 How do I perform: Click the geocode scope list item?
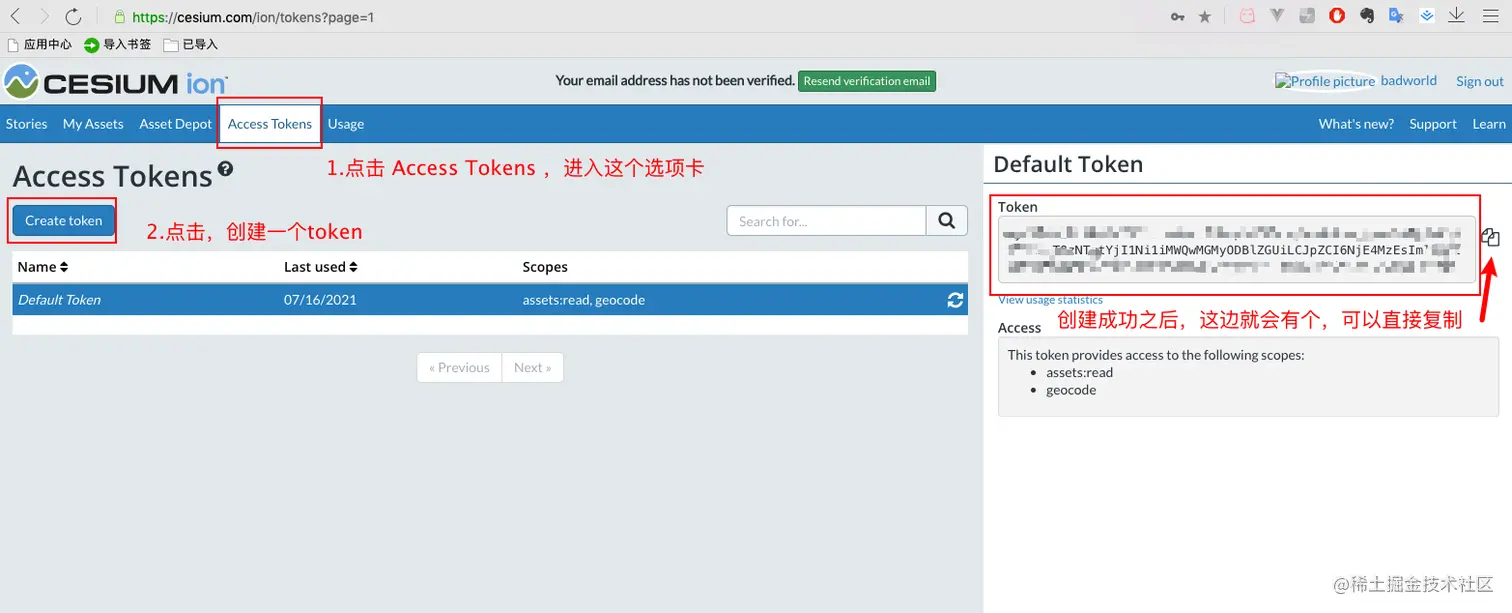point(1071,390)
